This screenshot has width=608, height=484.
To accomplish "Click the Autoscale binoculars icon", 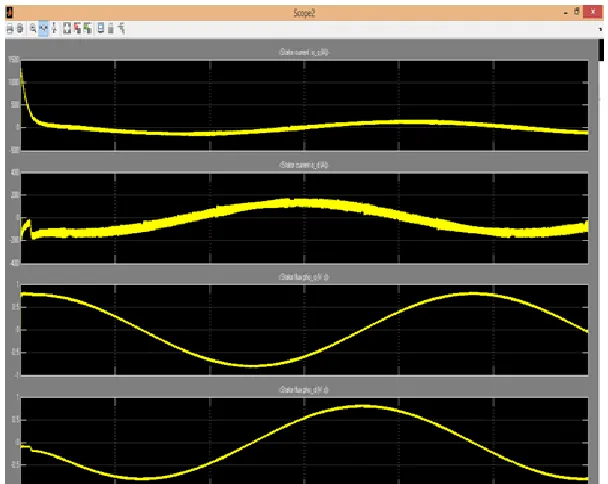I will click(x=67, y=28).
